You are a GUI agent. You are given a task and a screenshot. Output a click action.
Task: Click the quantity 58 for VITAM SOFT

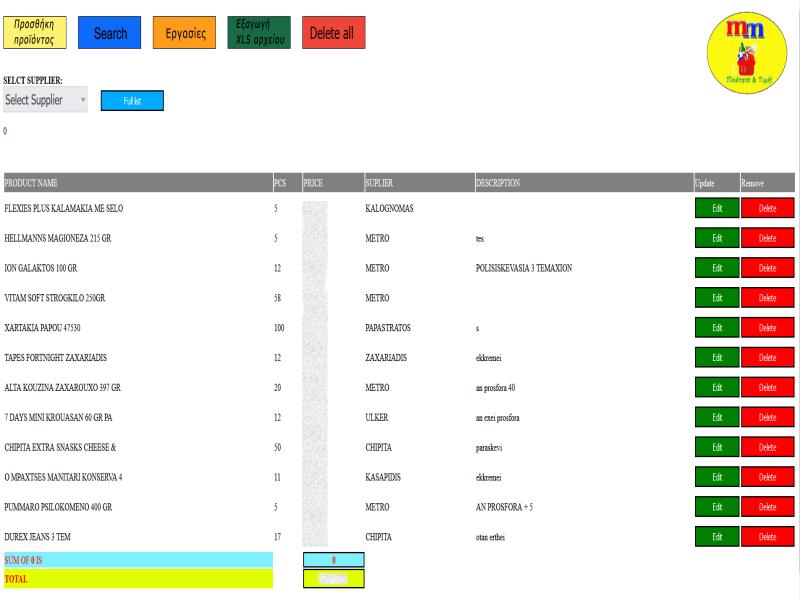(278, 297)
